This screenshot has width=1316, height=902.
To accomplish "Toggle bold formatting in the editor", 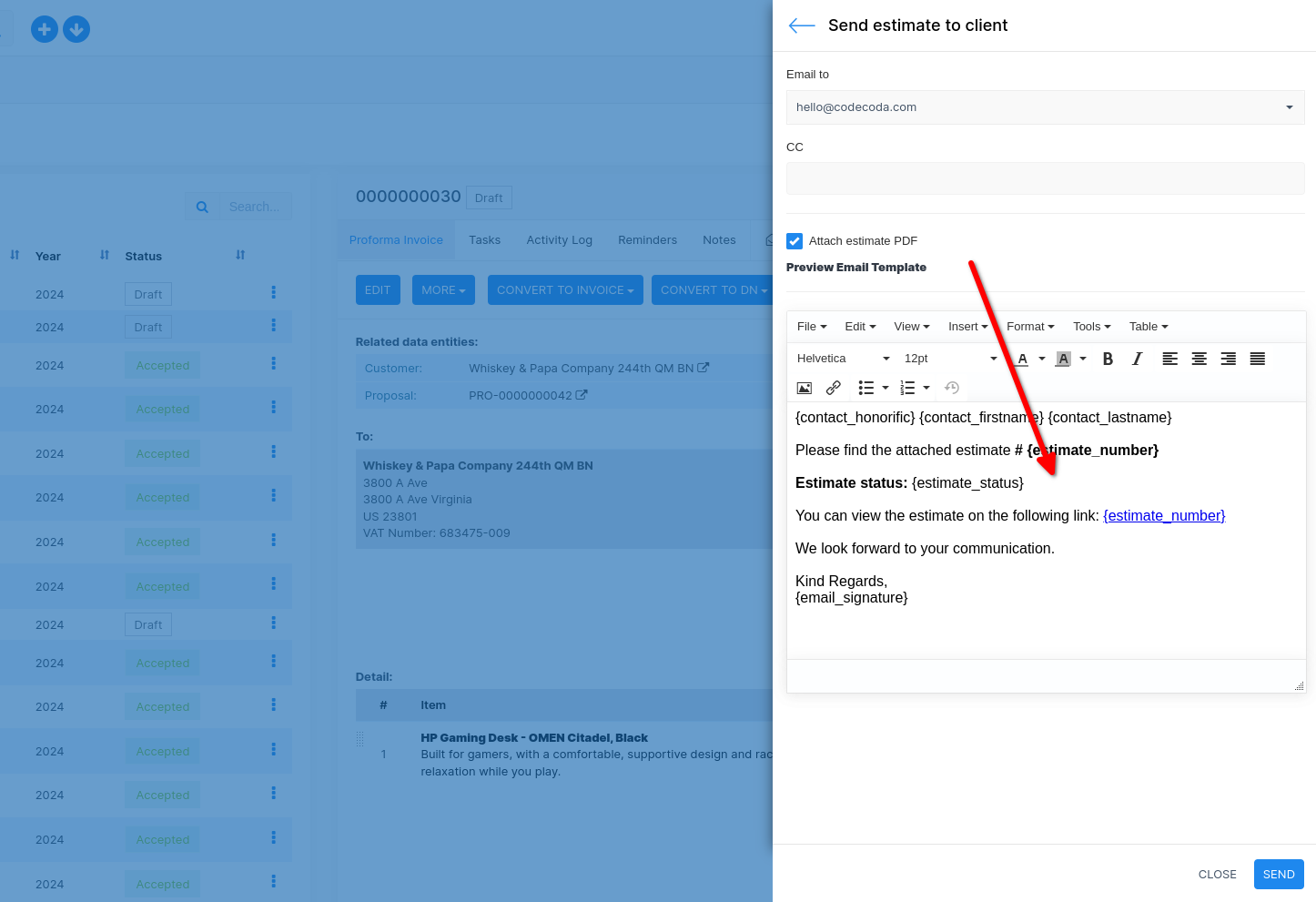I will click(x=1108, y=359).
